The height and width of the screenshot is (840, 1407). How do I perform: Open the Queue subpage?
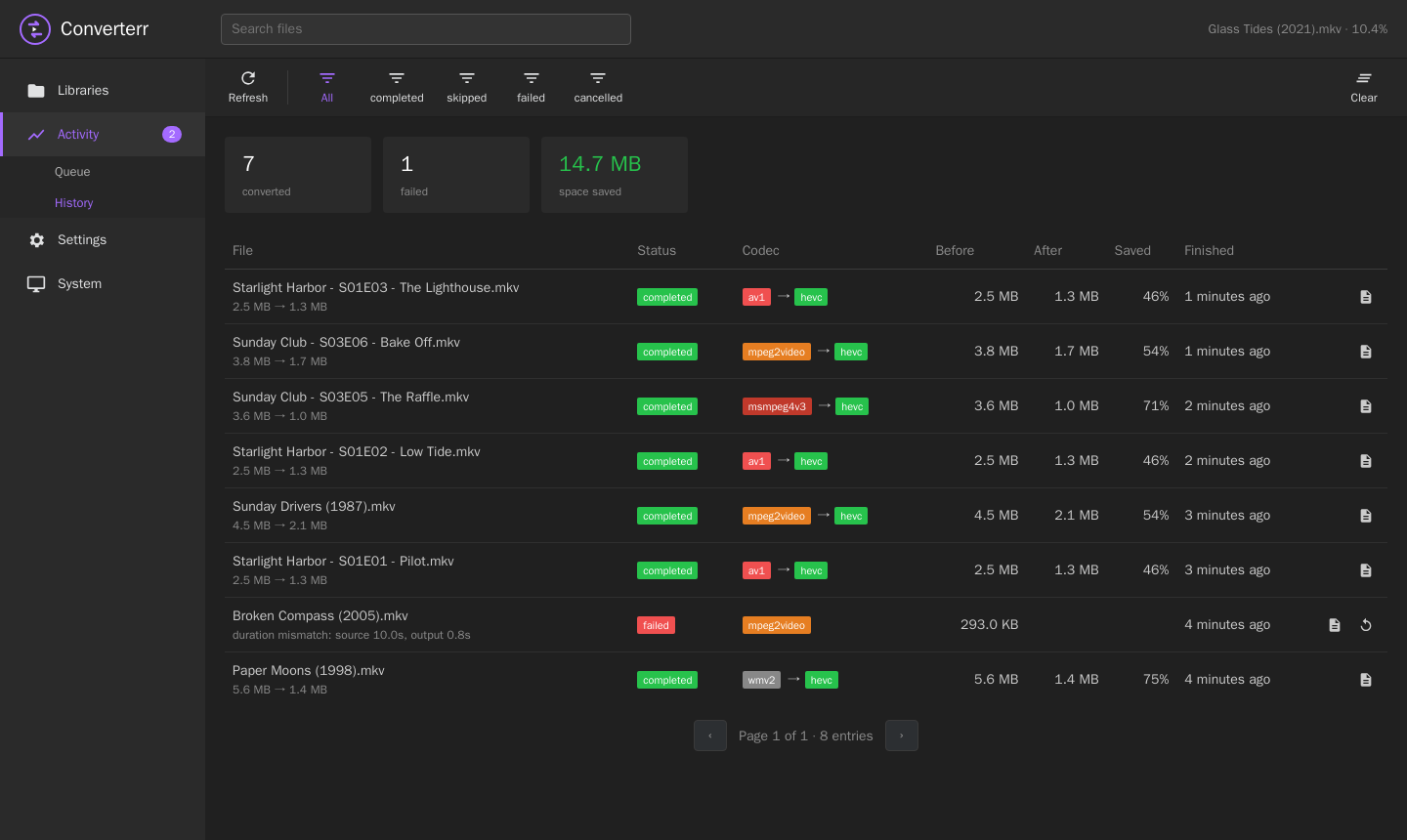[72, 172]
